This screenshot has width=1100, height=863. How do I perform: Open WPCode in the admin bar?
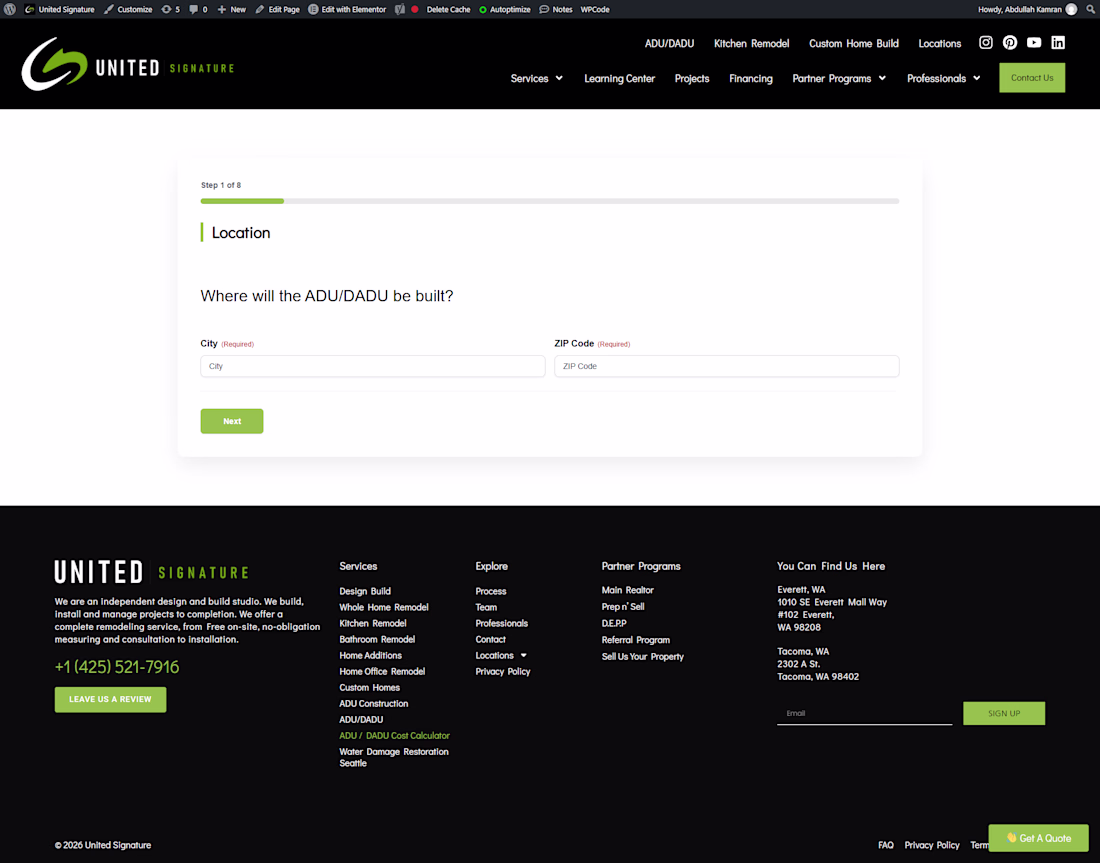pos(595,9)
